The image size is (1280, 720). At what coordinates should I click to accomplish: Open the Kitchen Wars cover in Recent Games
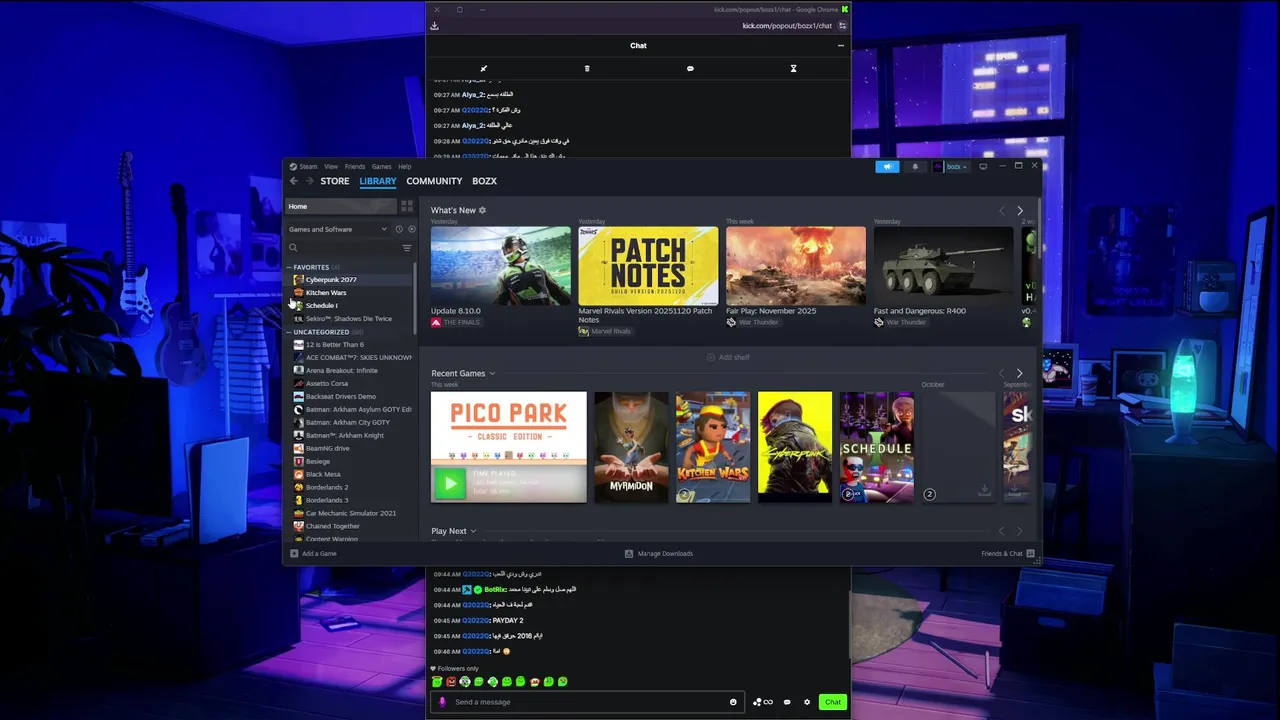tap(712, 447)
